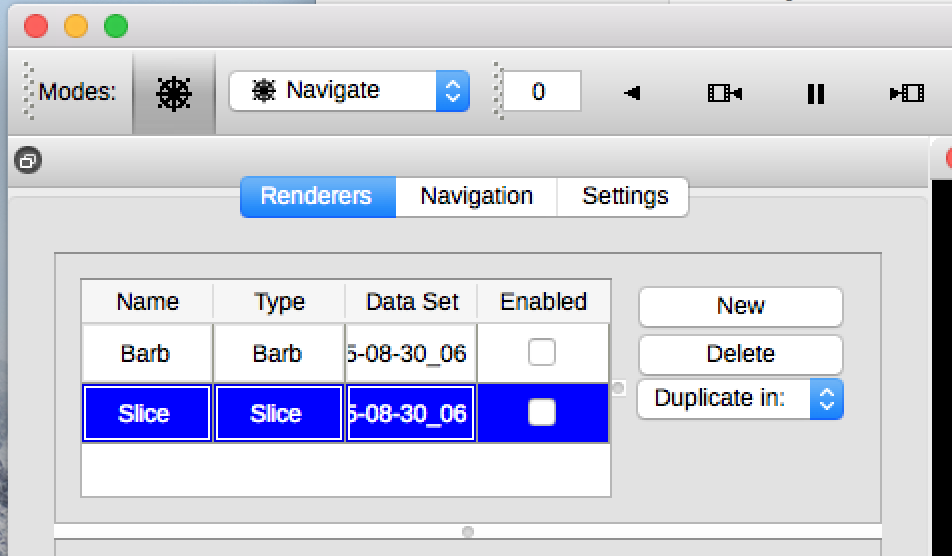Click the New renderer button

tap(740, 306)
